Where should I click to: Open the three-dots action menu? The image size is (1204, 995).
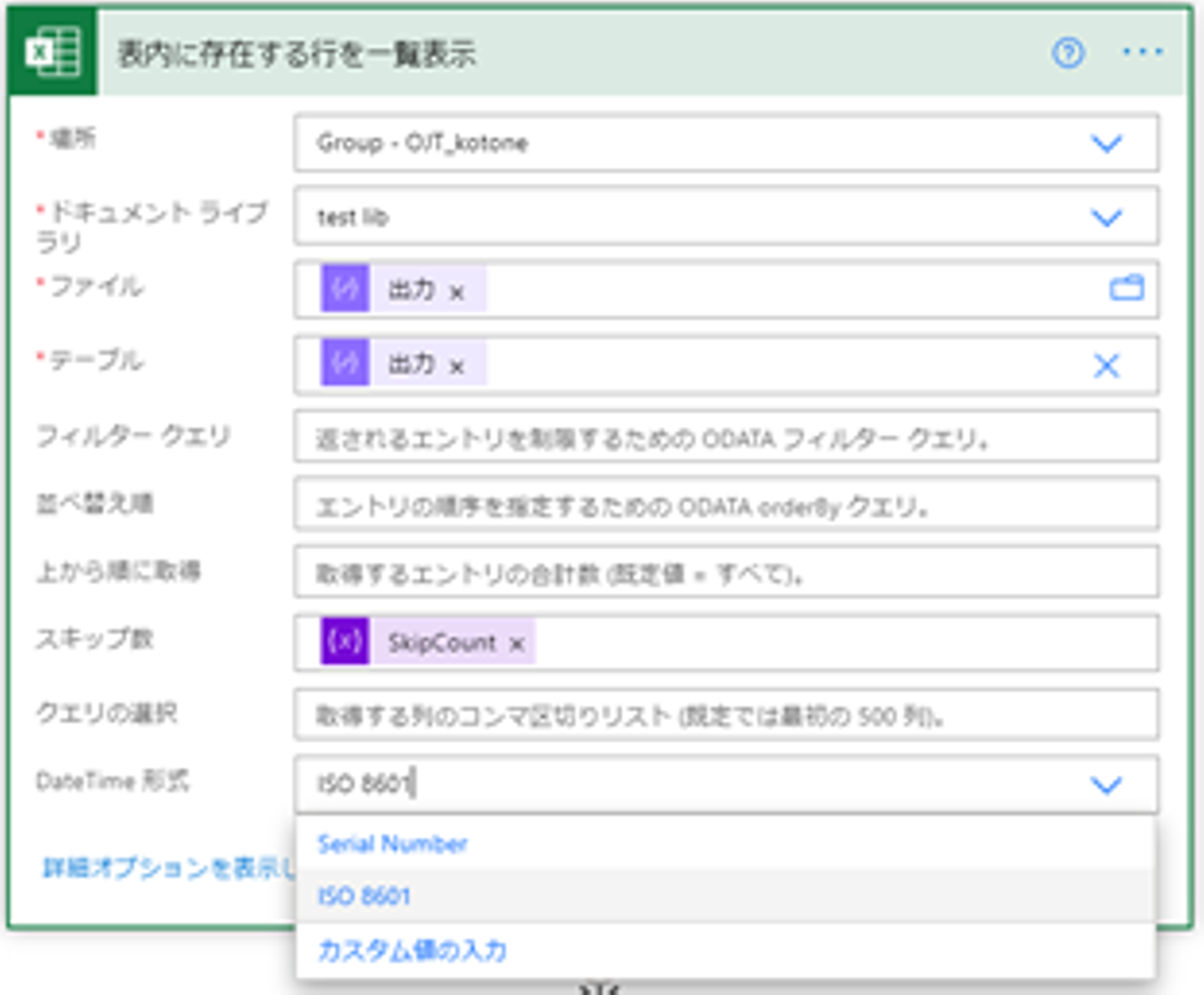tap(1142, 53)
